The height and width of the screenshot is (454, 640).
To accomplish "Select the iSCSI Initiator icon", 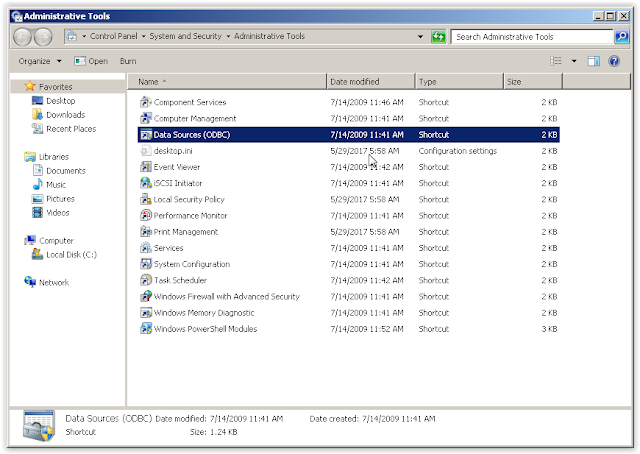I will (146, 183).
